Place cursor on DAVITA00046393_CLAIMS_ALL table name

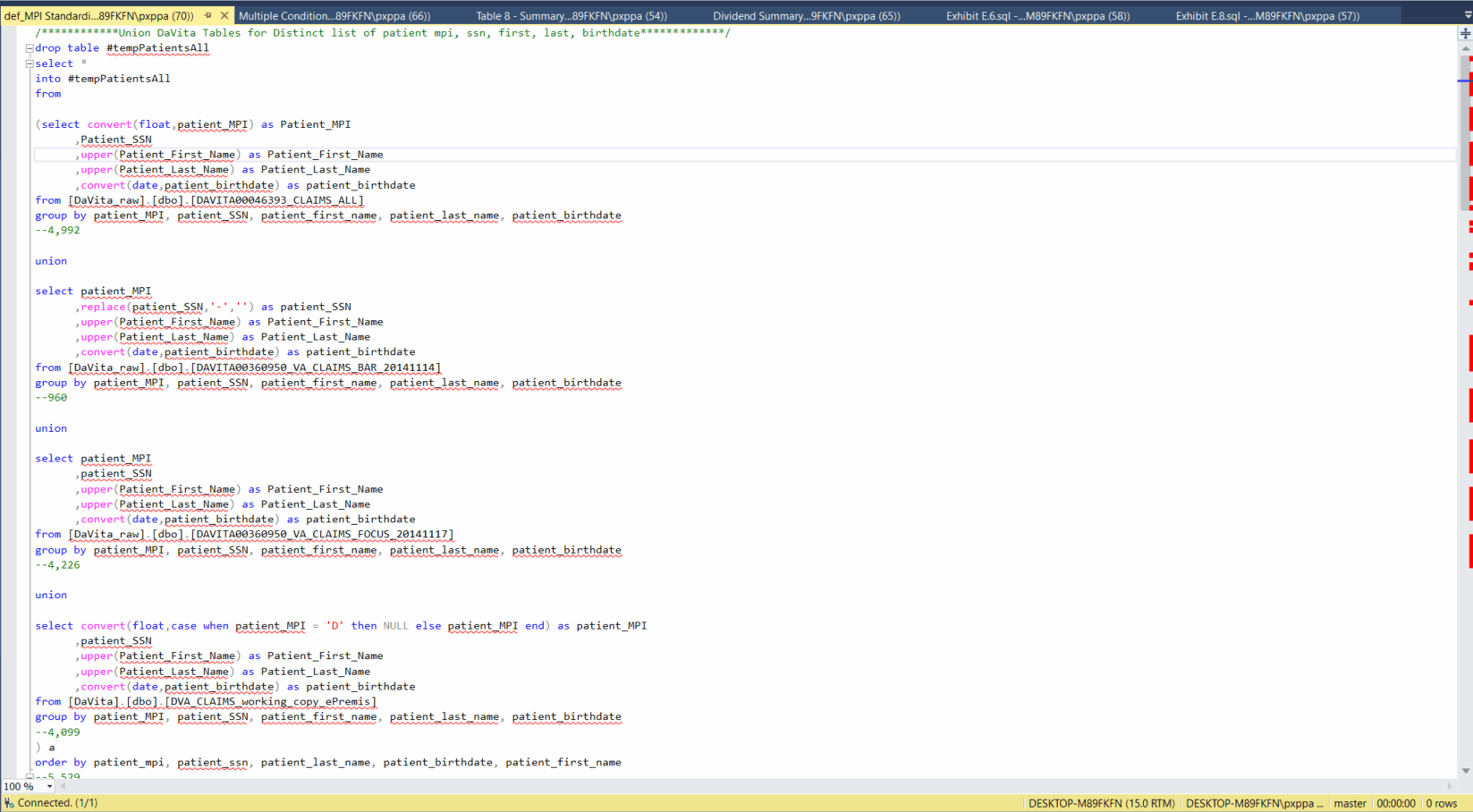click(277, 200)
